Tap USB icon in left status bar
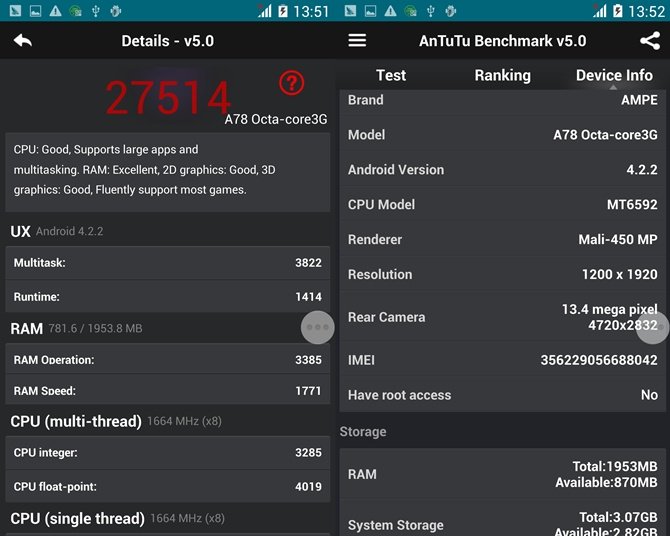This screenshot has width=670, height=536. (x=96, y=11)
